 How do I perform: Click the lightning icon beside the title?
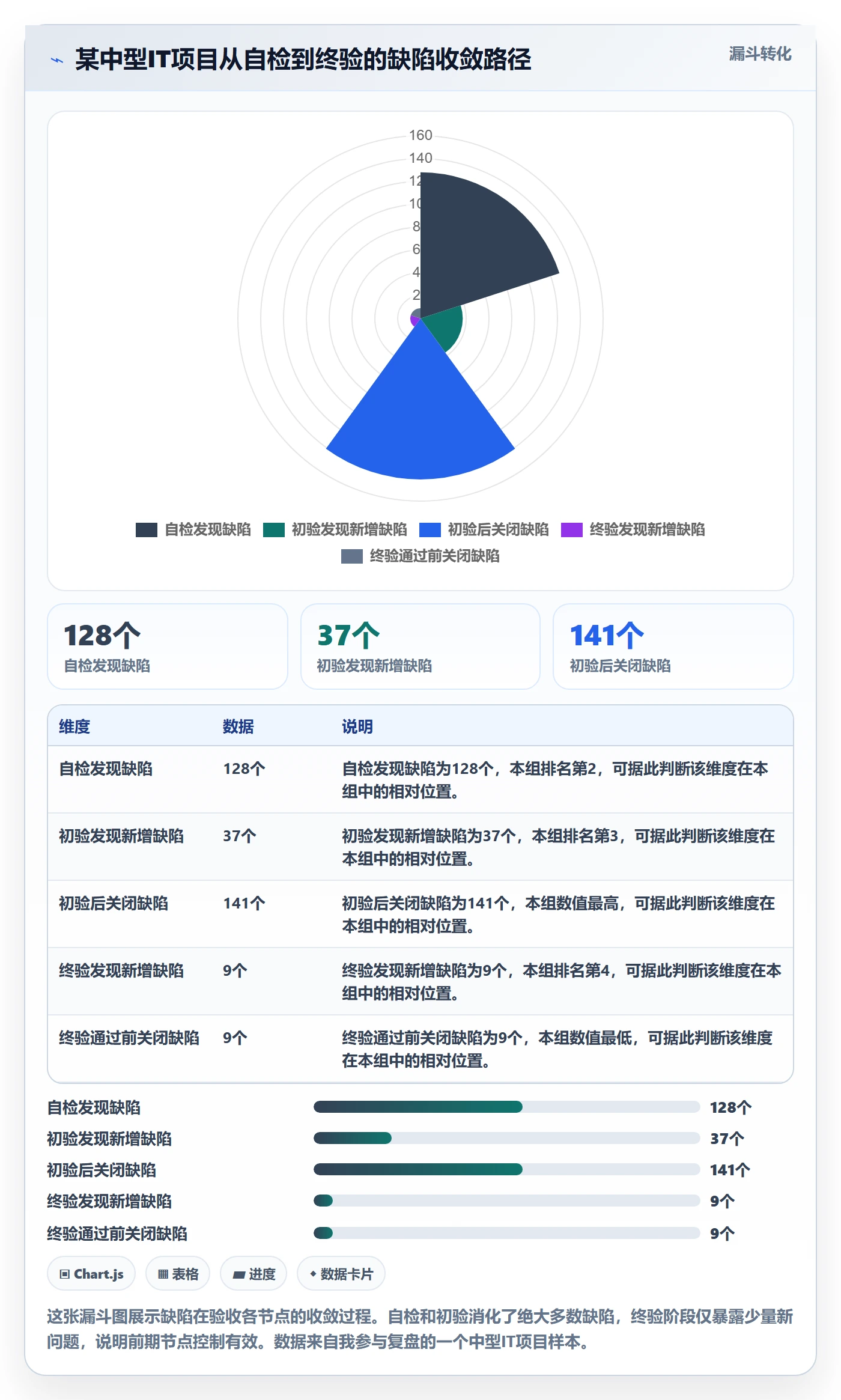(57, 60)
